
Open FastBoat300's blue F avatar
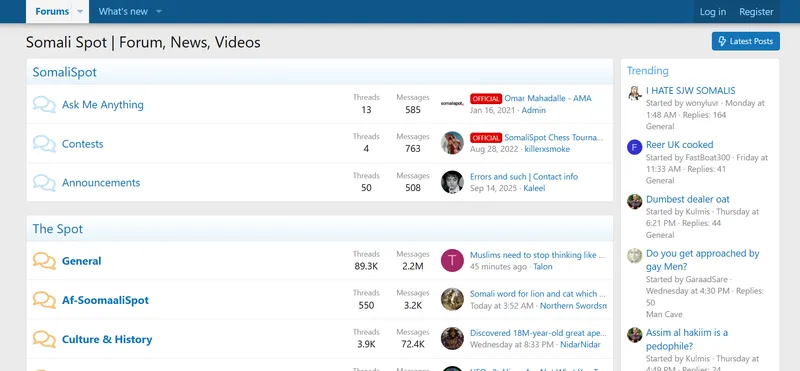coord(634,147)
